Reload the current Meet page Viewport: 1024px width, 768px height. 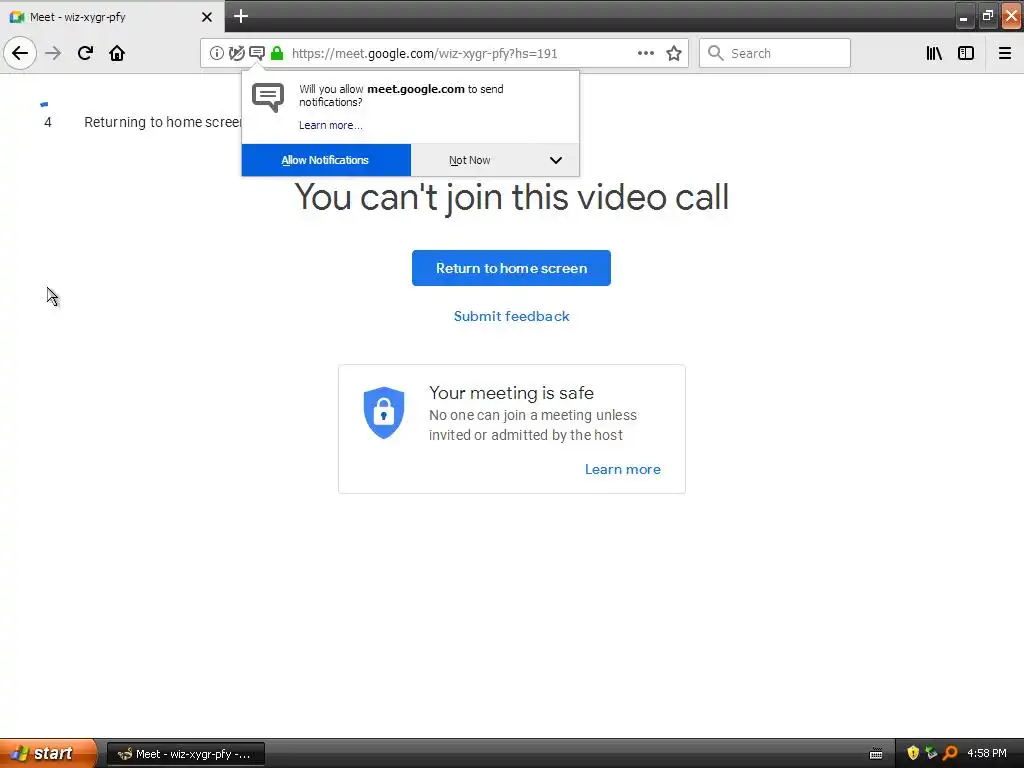[x=86, y=53]
